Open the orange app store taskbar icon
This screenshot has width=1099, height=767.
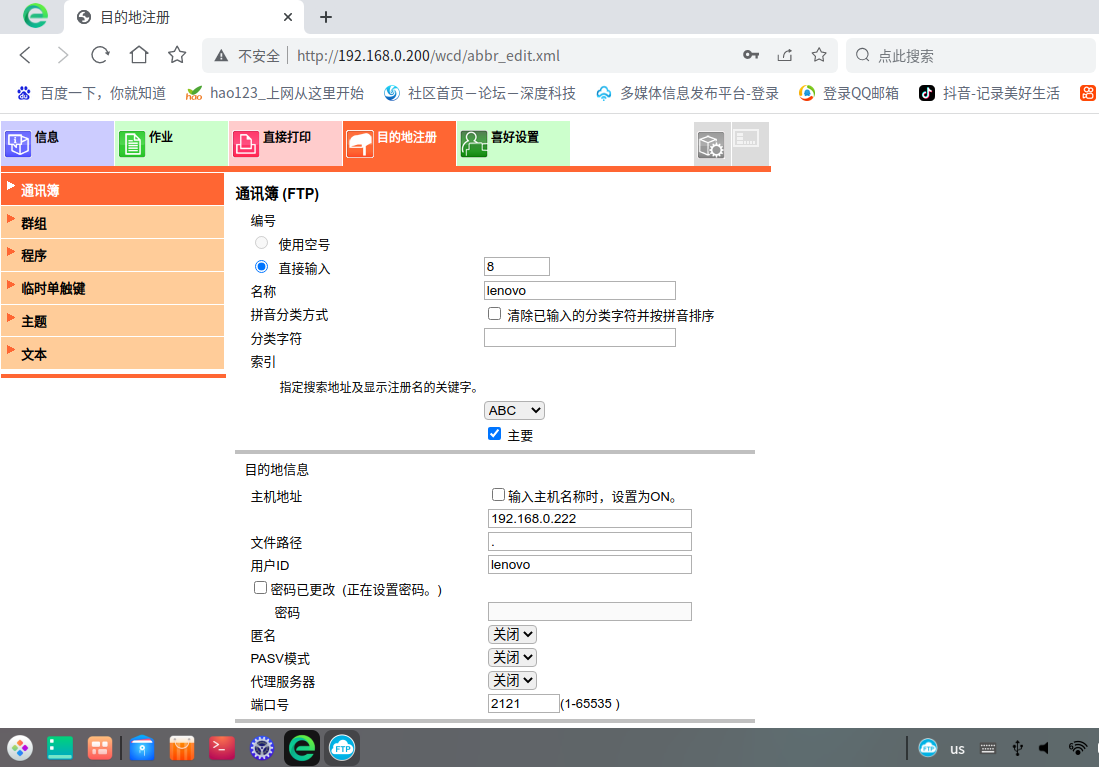pos(182,748)
